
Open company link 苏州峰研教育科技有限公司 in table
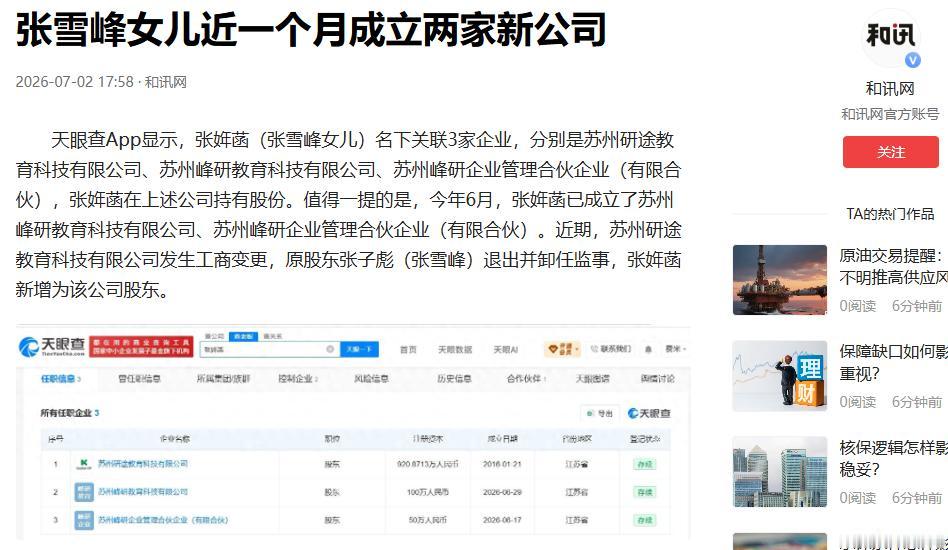pyautogui.click(x=143, y=492)
